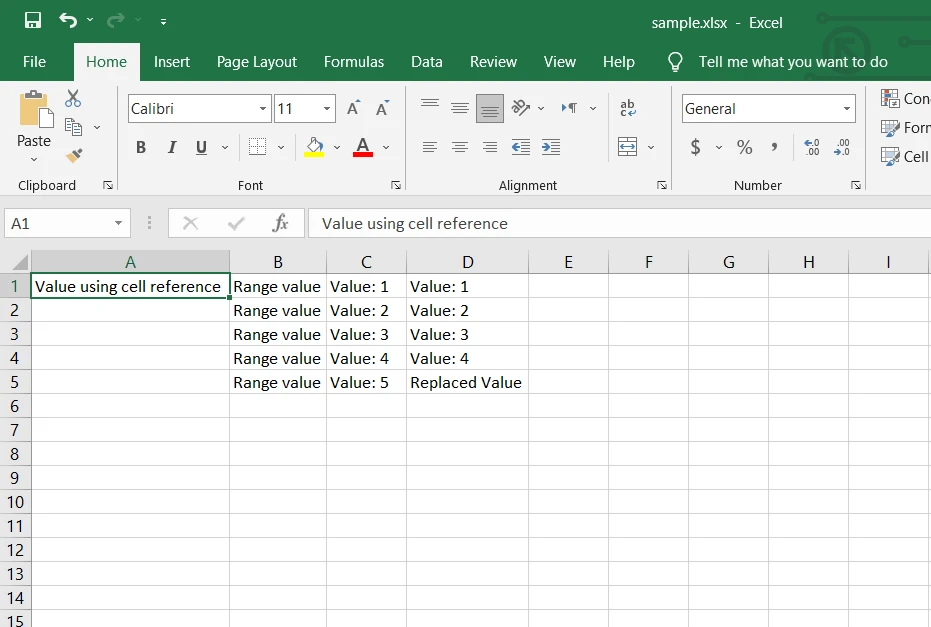Screen dimensions: 931x627
Task: Click the Percent Style icon
Action: pos(744,147)
